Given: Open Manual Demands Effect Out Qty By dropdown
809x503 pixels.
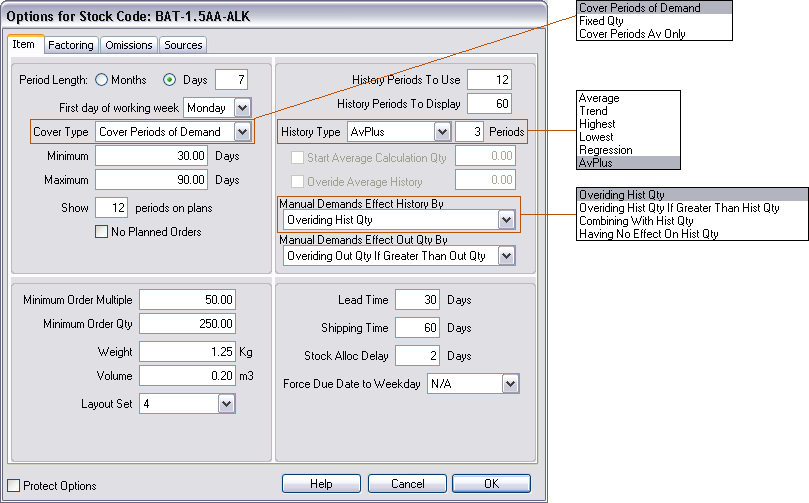Looking at the screenshot, I should [x=507, y=256].
